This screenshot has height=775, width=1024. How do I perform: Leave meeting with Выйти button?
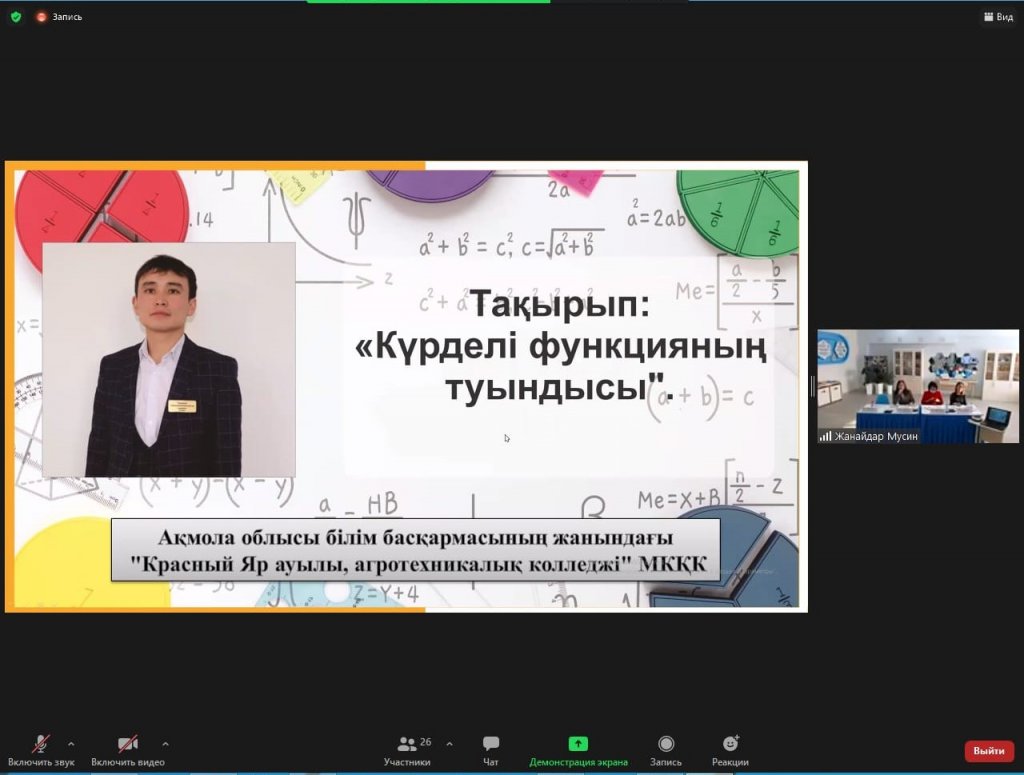point(989,751)
